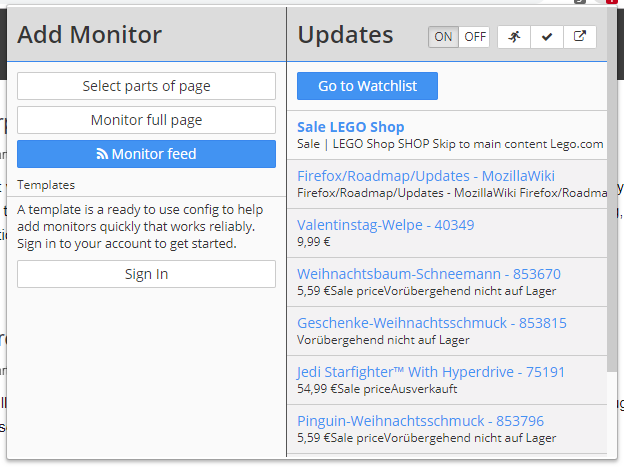Viewport: 624px width, 468px height.
Task: Open Firefox/Roadmap/Updates - MozillaWiki link
Action: tap(426, 176)
